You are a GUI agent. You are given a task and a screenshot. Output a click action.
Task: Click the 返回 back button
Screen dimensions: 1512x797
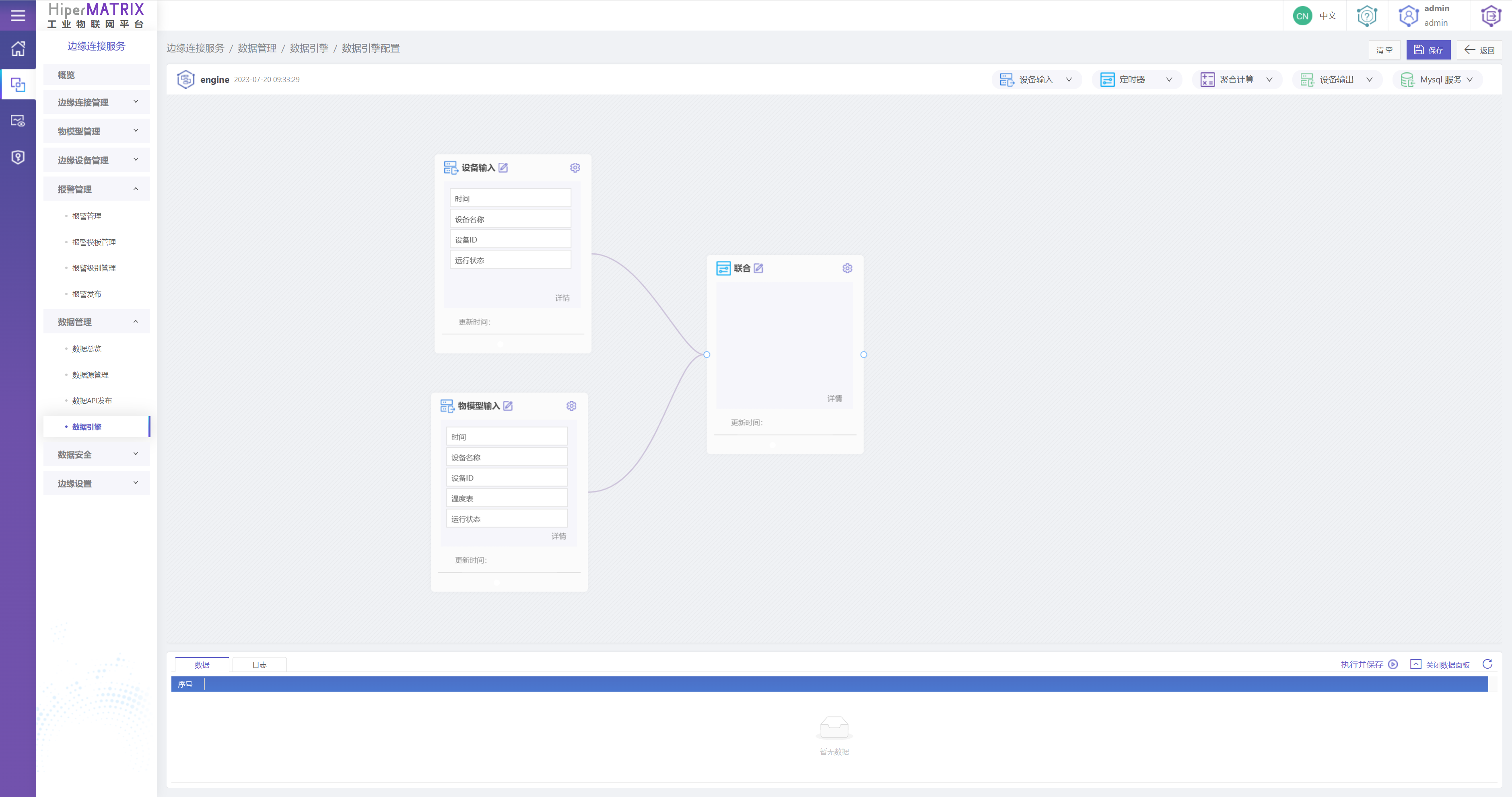pyautogui.click(x=1479, y=50)
